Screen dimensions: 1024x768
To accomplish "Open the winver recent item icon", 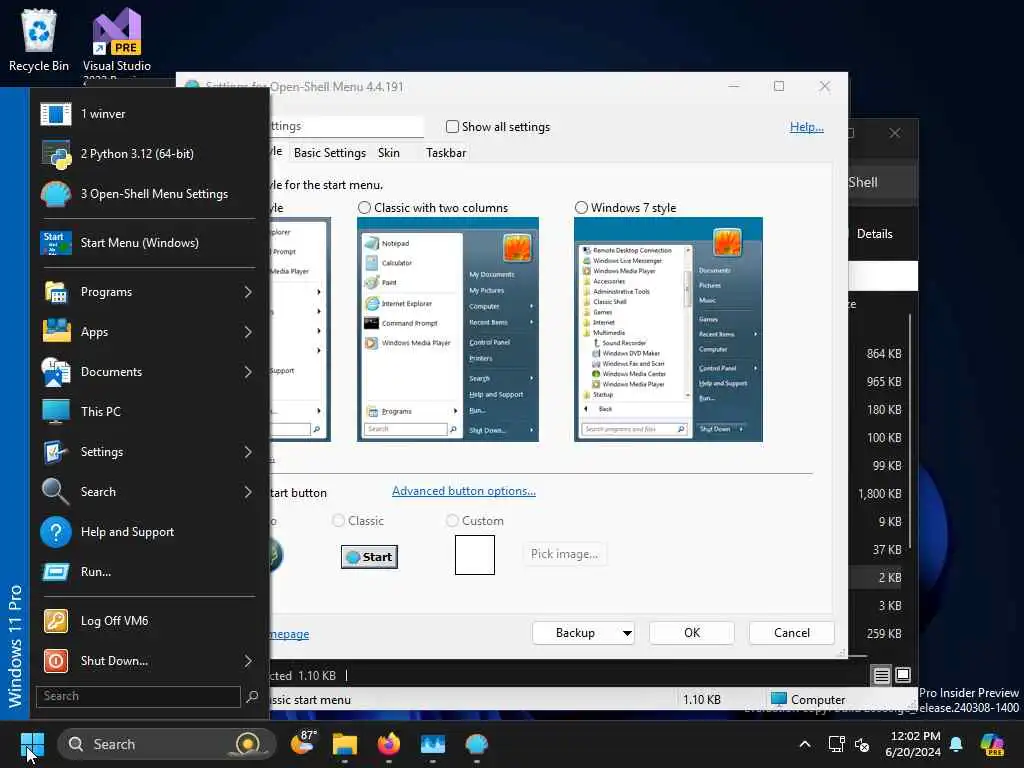I will (56, 114).
